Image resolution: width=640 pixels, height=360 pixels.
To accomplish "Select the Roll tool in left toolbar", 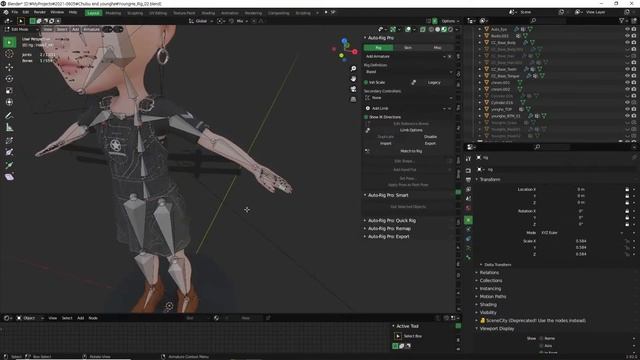I will pyautogui.click(x=9, y=140).
